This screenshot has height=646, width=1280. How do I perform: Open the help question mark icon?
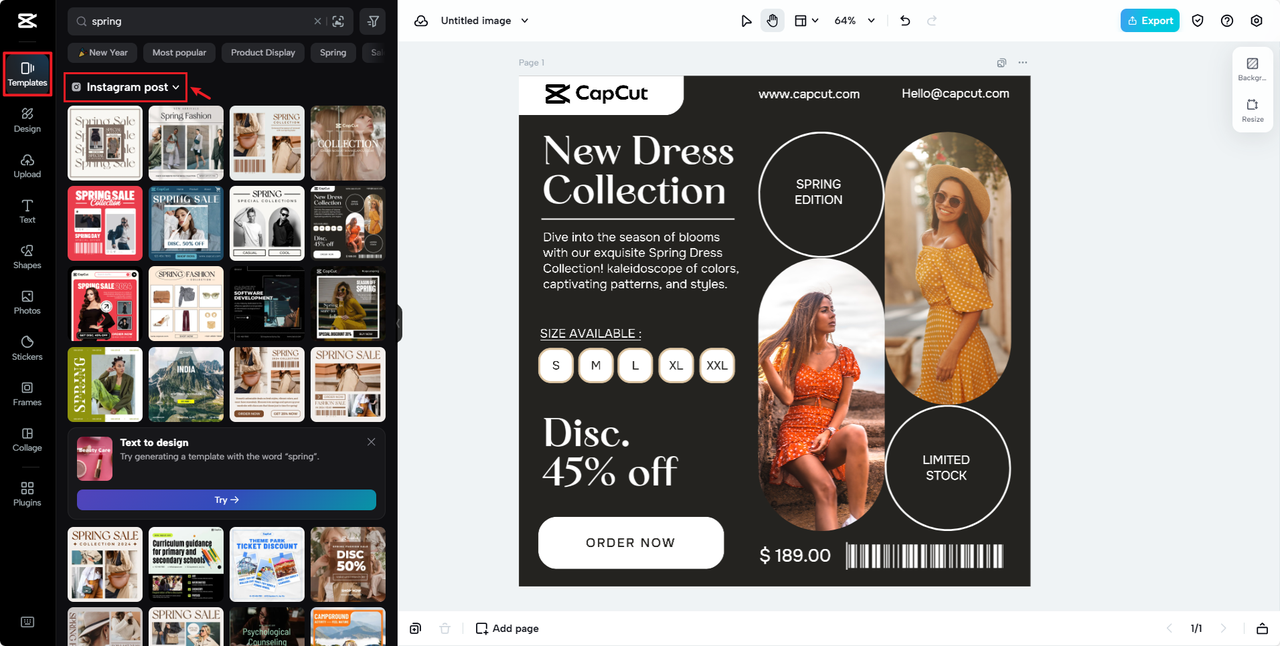tap(1227, 21)
